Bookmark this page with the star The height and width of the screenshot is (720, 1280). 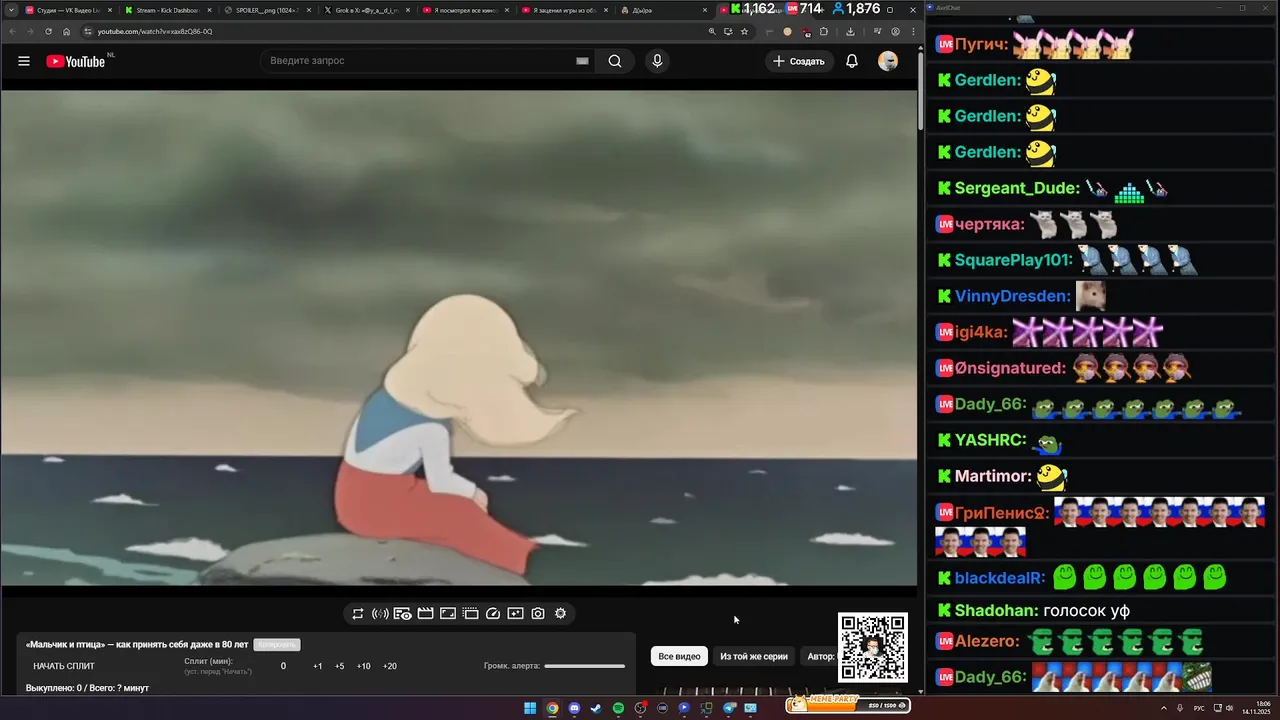pos(744,31)
